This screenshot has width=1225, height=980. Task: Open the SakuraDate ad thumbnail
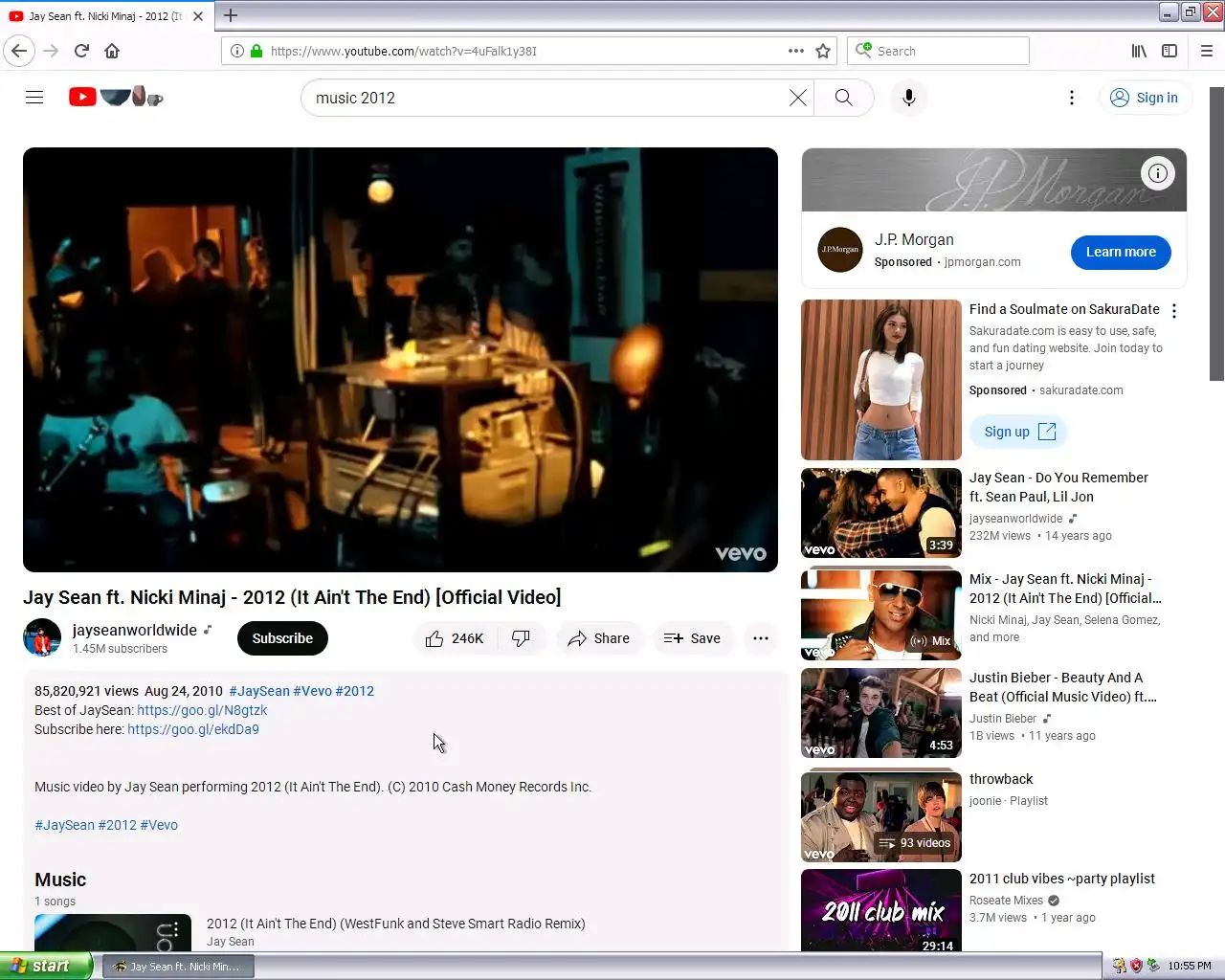[x=880, y=380]
